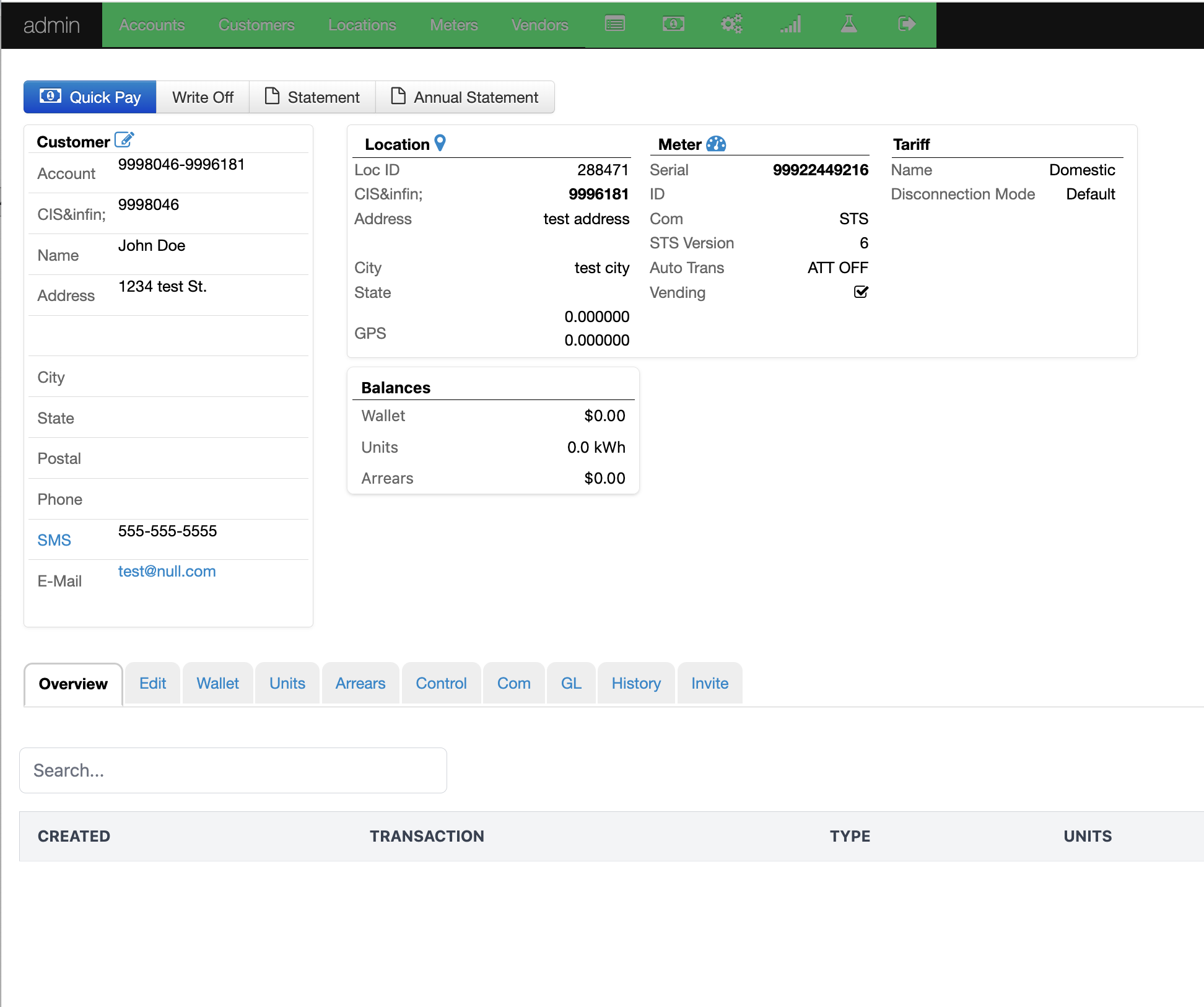Click the Customer edit pencil icon

click(124, 140)
